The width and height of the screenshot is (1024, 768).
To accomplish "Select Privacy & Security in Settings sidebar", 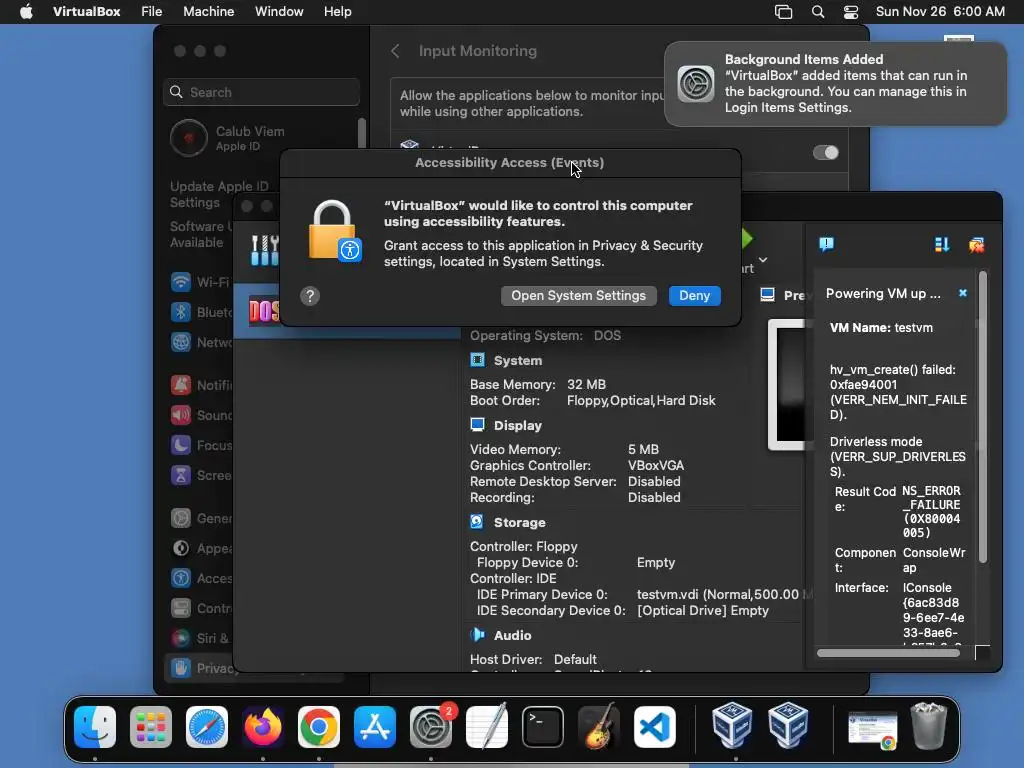I will (200, 668).
